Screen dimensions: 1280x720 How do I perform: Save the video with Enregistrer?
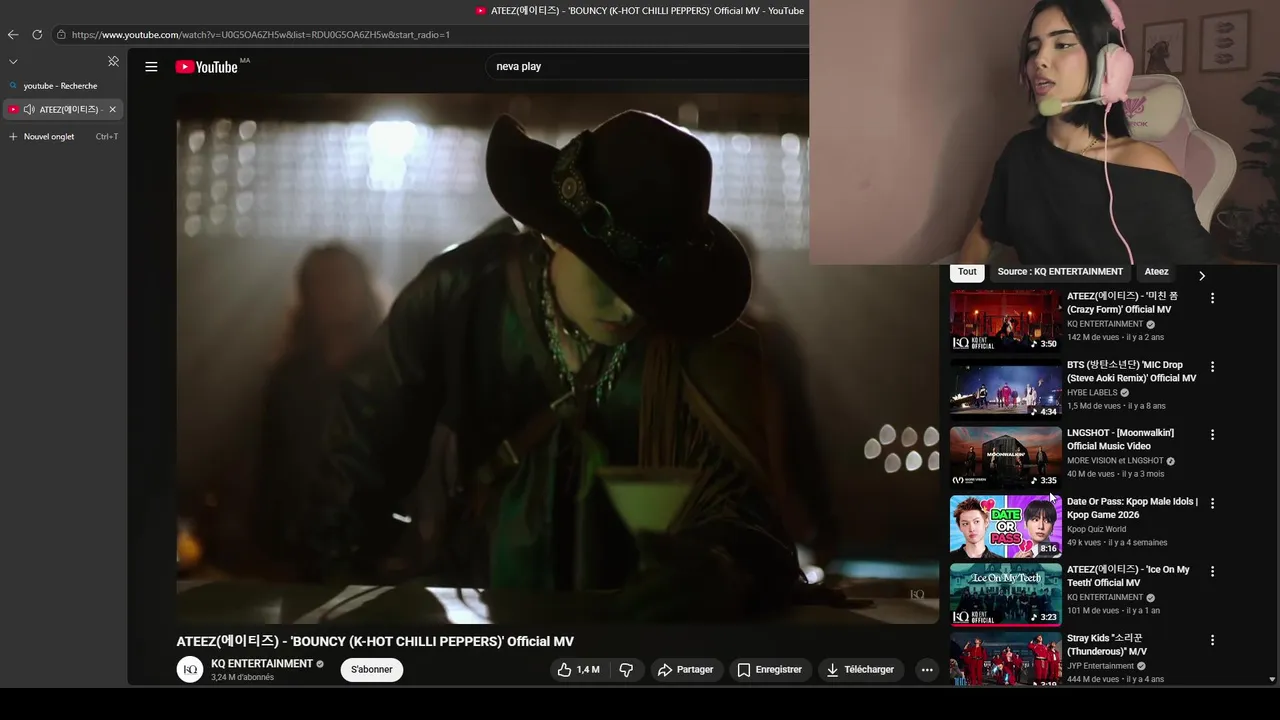(x=770, y=670)
